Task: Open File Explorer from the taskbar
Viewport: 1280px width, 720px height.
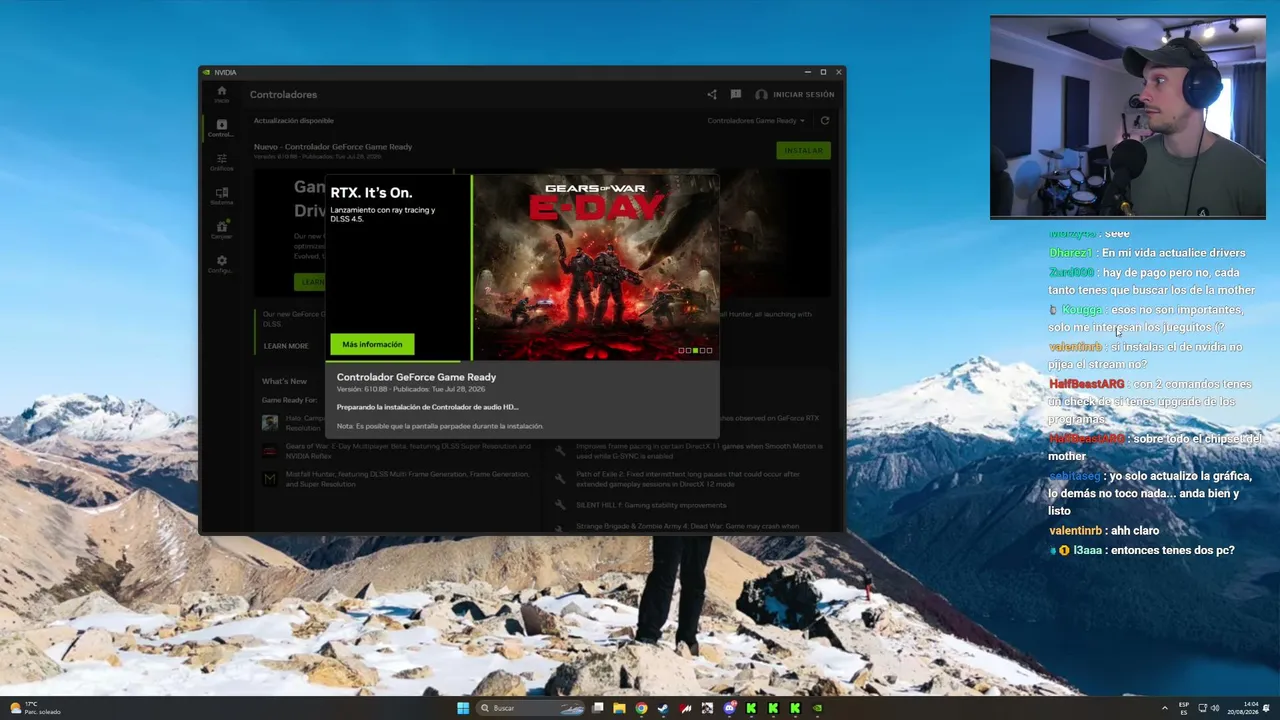Action: 620,708
